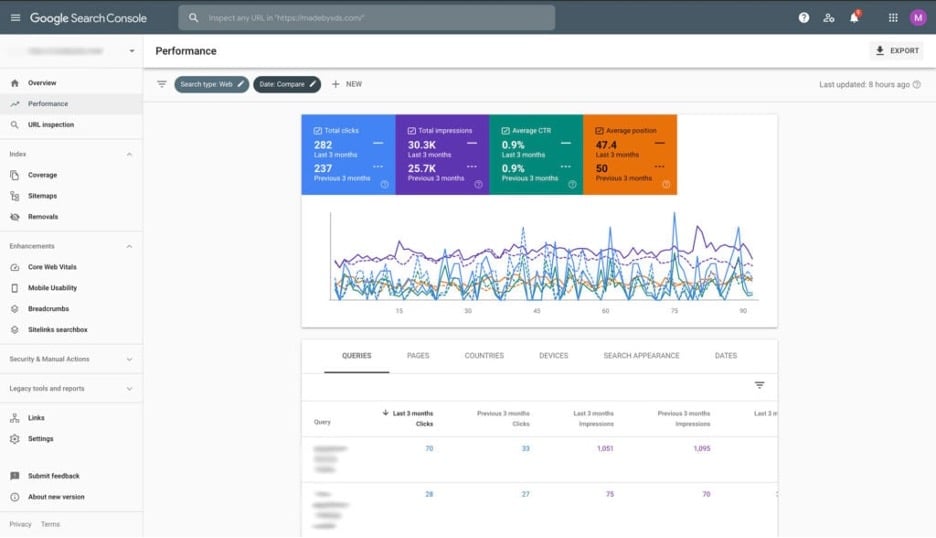Click the 1,095 previous impressions value
This screenshot has height=538, width=936.
point(702,448)
